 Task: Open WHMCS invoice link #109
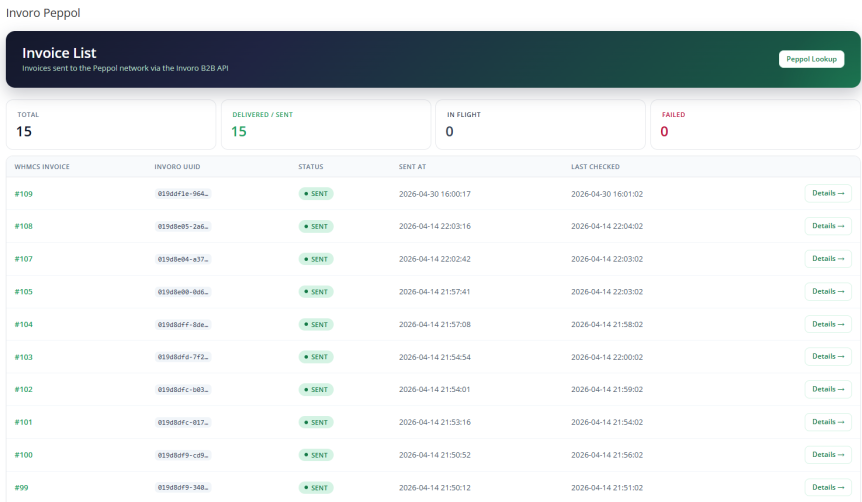(x=24, y=194)
